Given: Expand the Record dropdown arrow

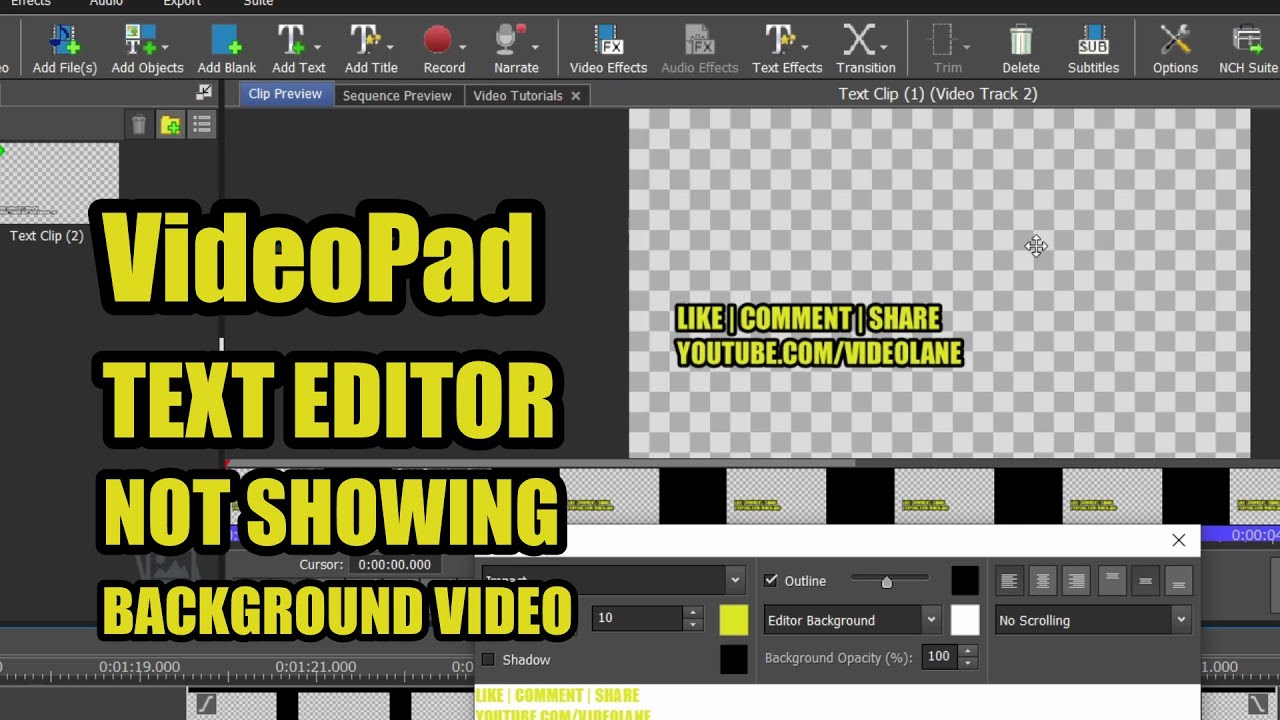Looking at the screenshot, I should point(463,46).
